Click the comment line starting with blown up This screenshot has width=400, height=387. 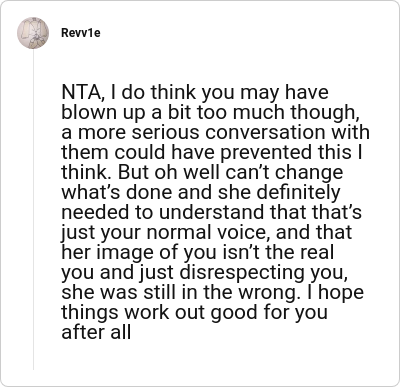tap(211, 113)
